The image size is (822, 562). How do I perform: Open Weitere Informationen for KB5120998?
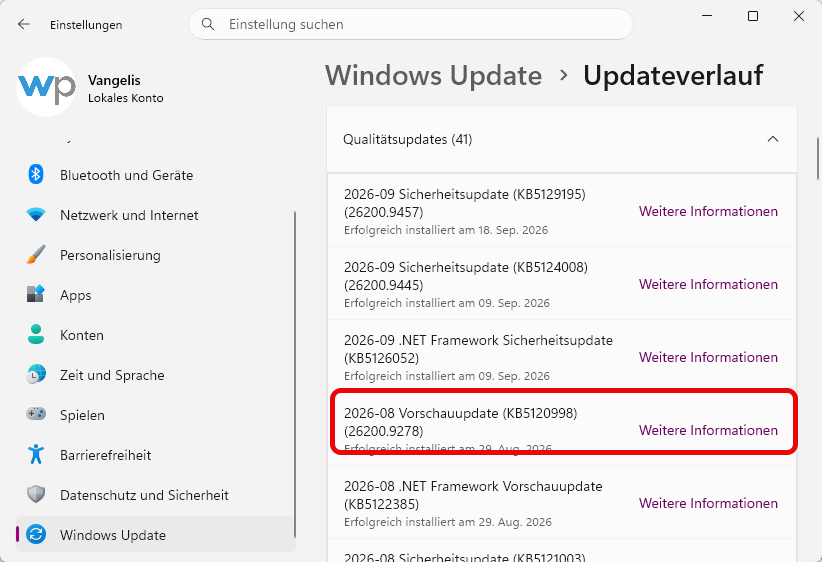(x=708, y=430)
